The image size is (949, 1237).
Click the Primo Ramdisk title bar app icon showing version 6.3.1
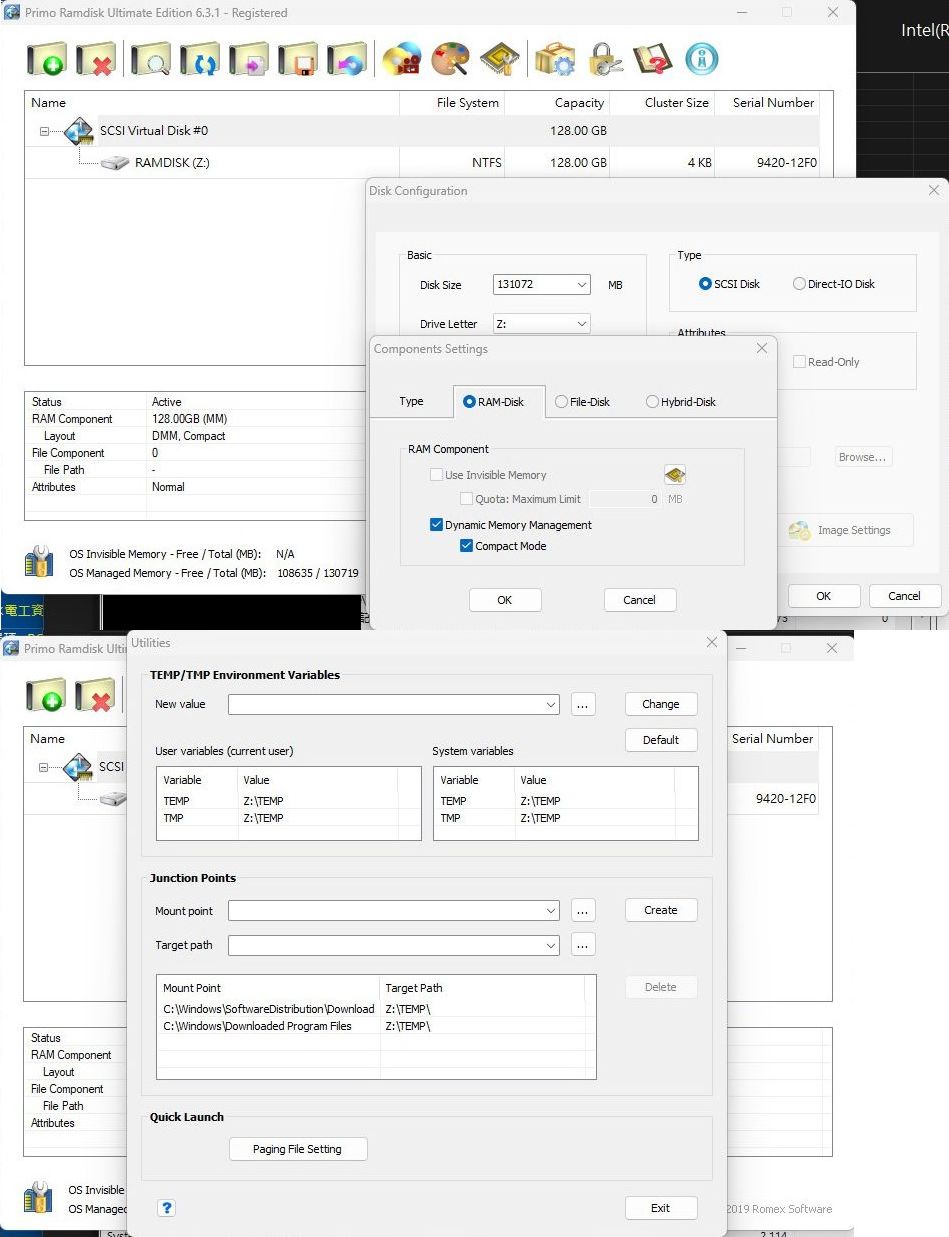tap(12, 13)
